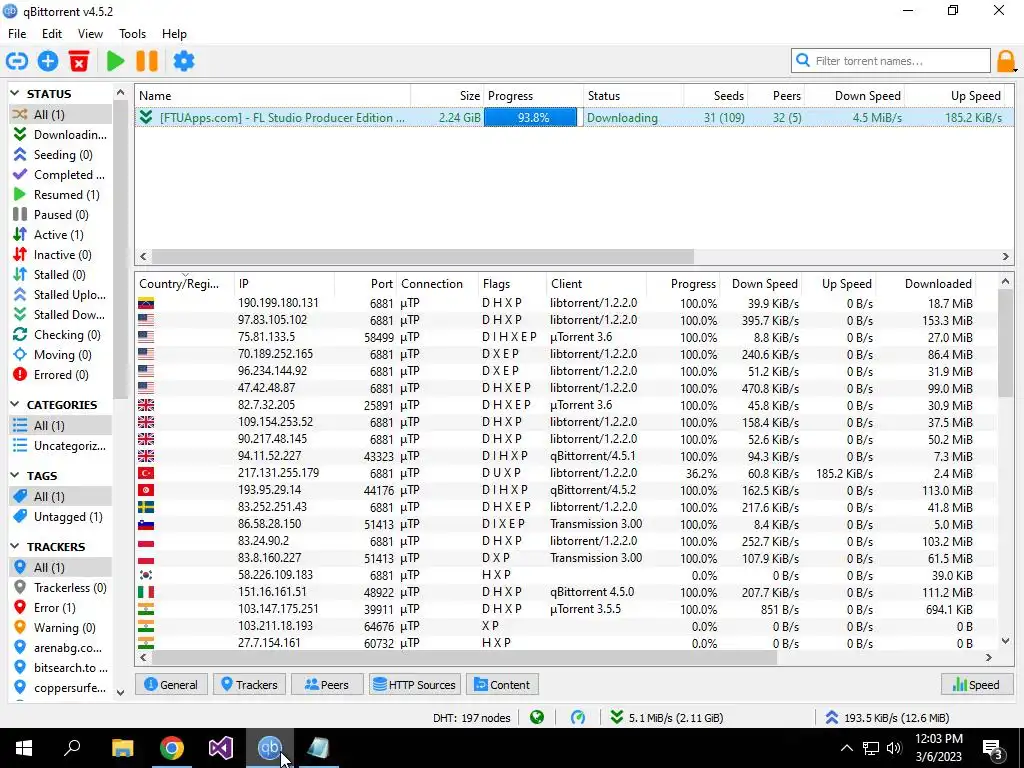The height and width of the screenshot is (768, 1024).
Task: Select the tracker Warning (0) filter
Action: pos(60,628)
